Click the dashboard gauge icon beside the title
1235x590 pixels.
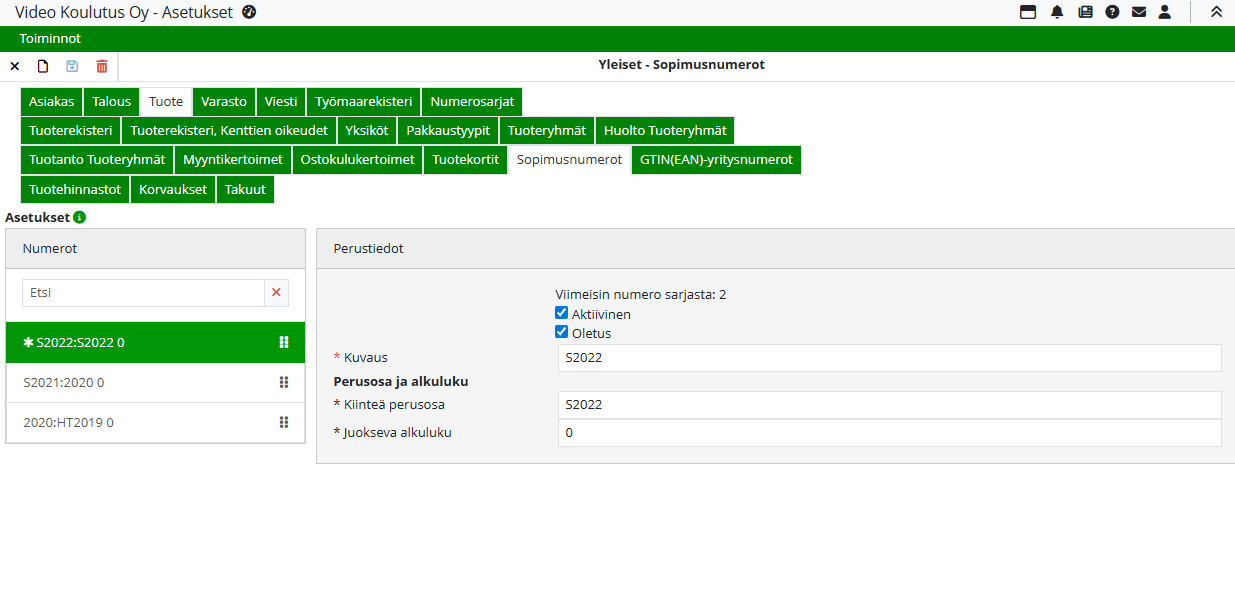[250, 12]
